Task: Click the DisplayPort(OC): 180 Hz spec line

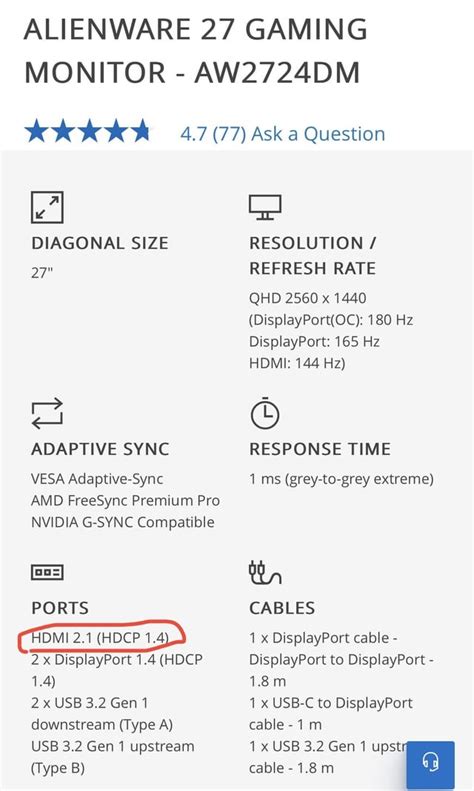Action: click(331, 320)
